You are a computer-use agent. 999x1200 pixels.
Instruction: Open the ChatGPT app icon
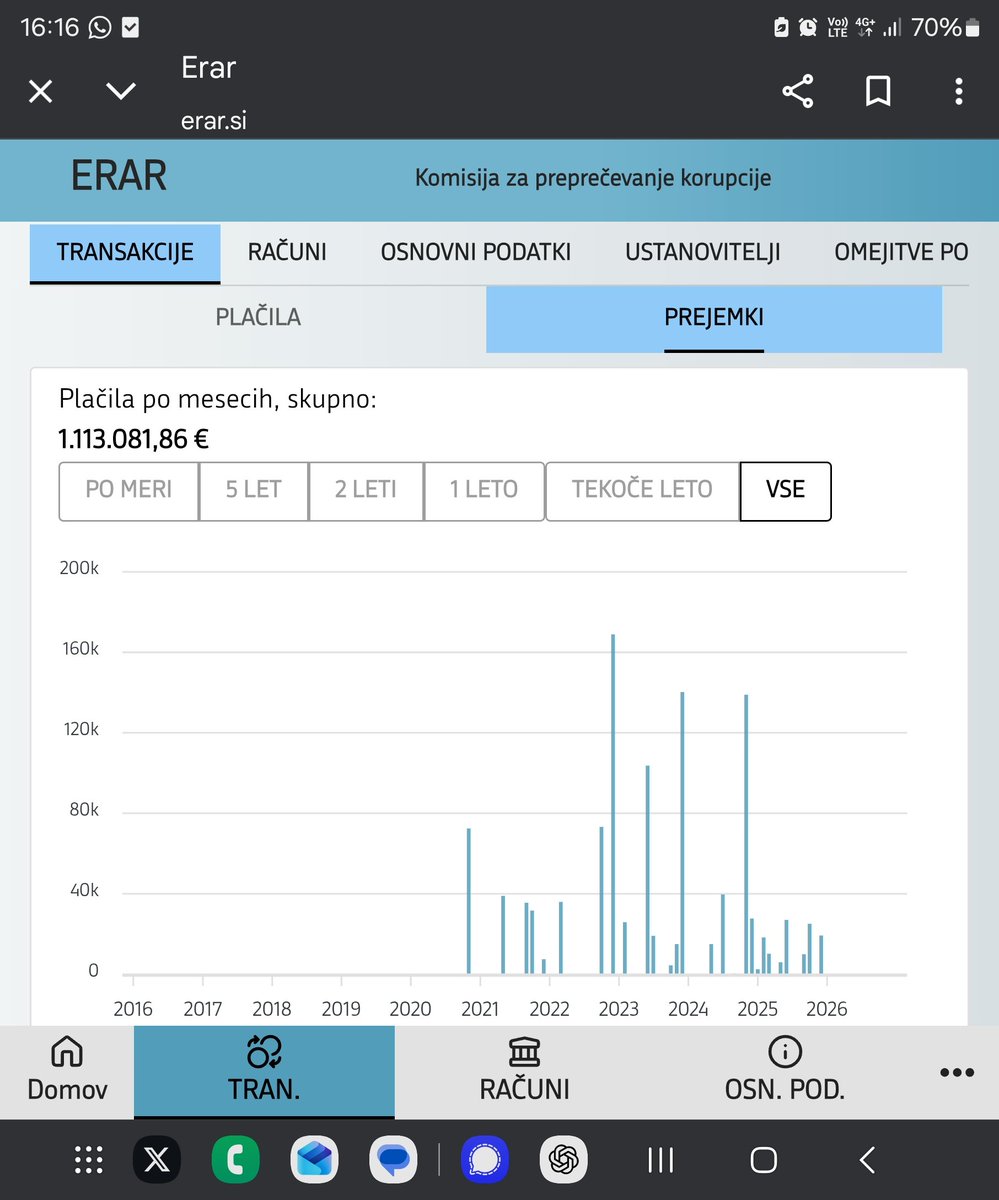564,1160
